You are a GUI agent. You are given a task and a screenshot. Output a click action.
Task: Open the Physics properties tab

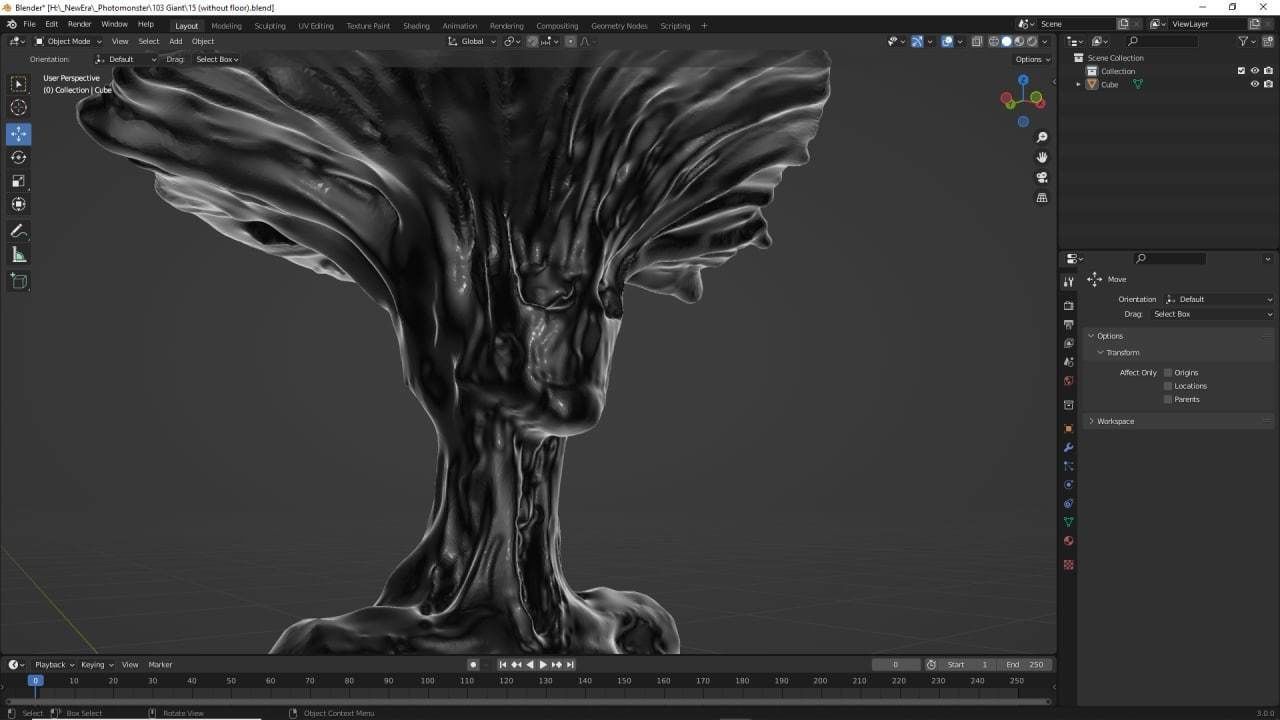pos(1068,485)
